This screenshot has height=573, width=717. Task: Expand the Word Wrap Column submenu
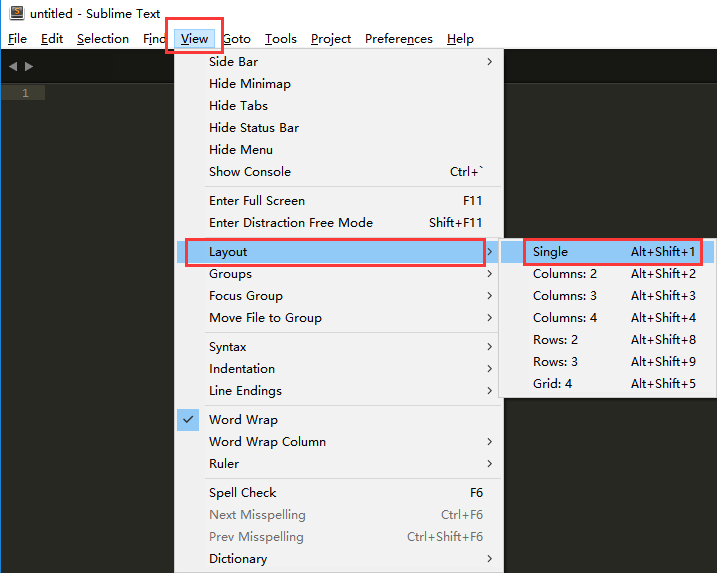click(x=339, y=442)
